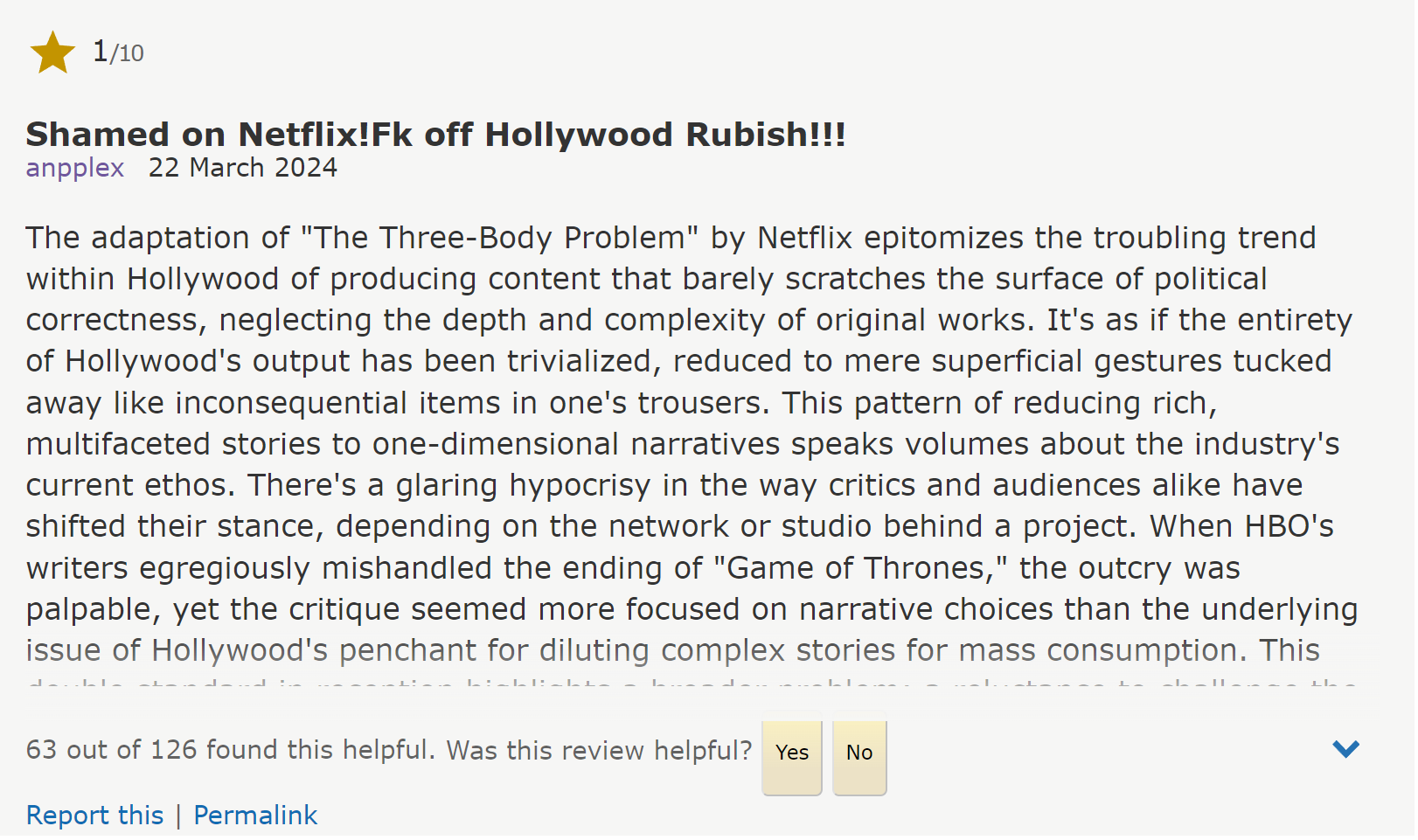Image resolution: width=1418 pixels, height=840 pixels.
Task: Click the review date 22 March 2024
Action: click(x=242, y=168)
